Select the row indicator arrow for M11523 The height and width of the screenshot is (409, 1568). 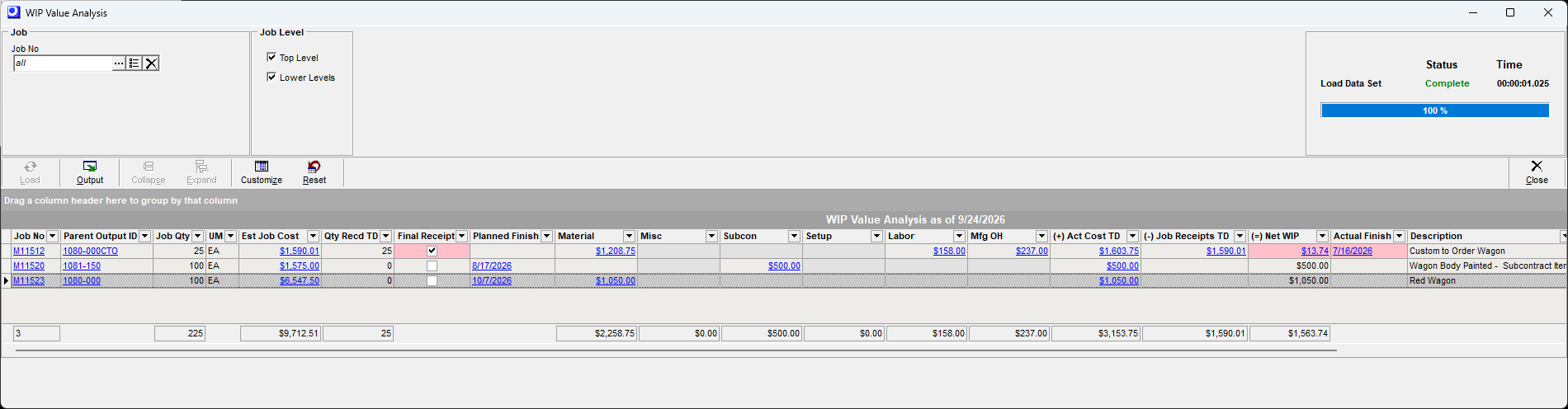[7, 281]
